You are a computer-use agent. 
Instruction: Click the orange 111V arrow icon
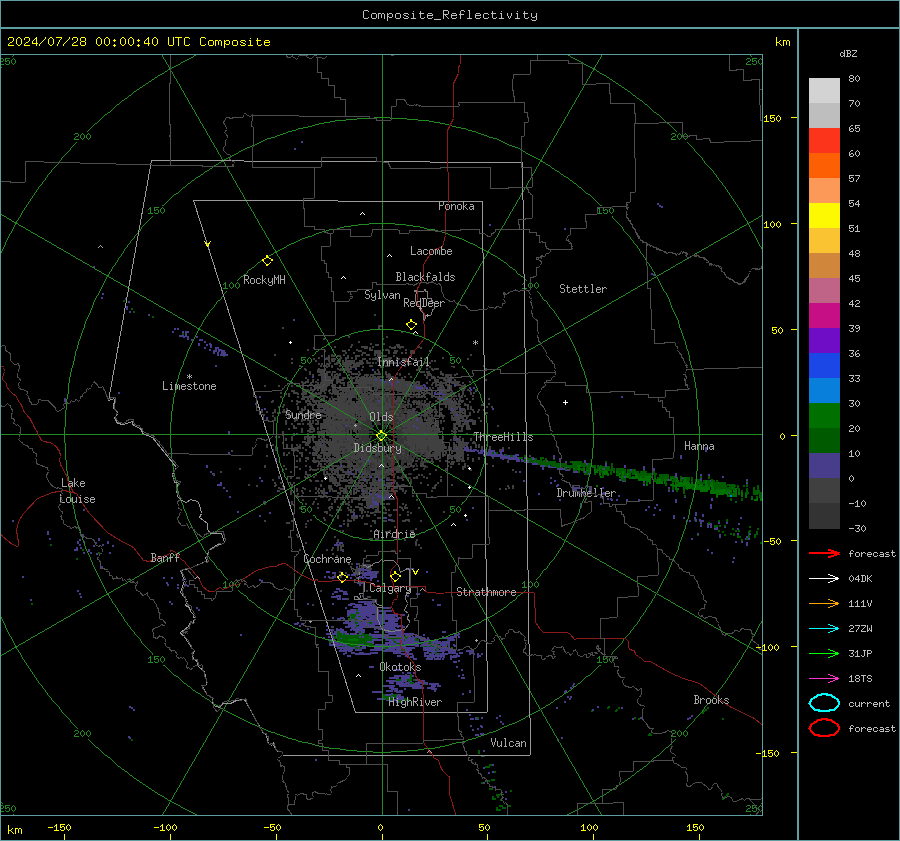pyautogui.click(x=824, y=603)
